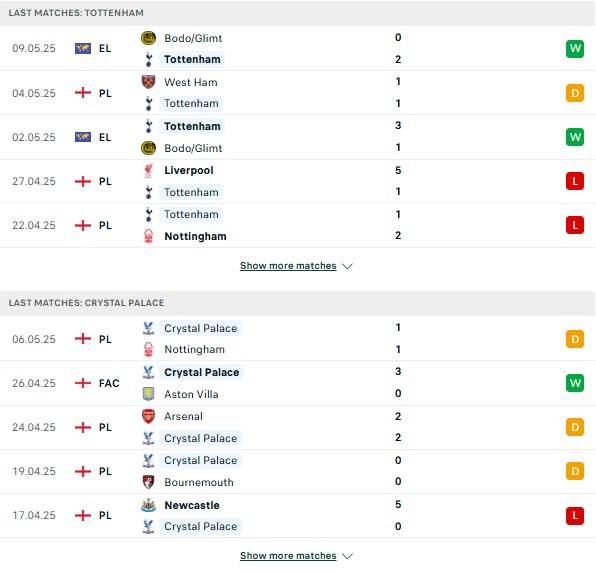
Task: Click the West Ham club crest
Action: [148, 82]
